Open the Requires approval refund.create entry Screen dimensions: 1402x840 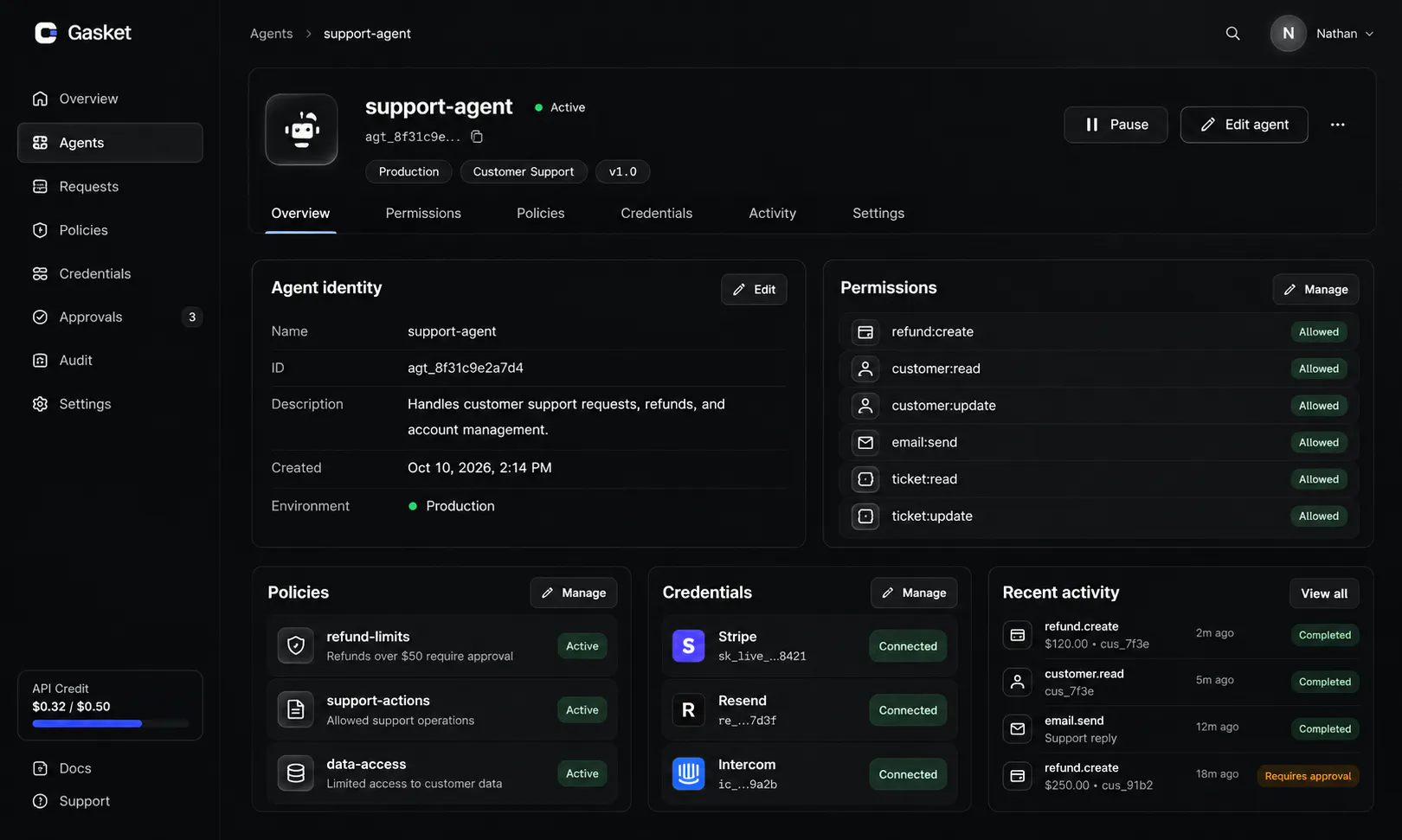click(1180, 776)
